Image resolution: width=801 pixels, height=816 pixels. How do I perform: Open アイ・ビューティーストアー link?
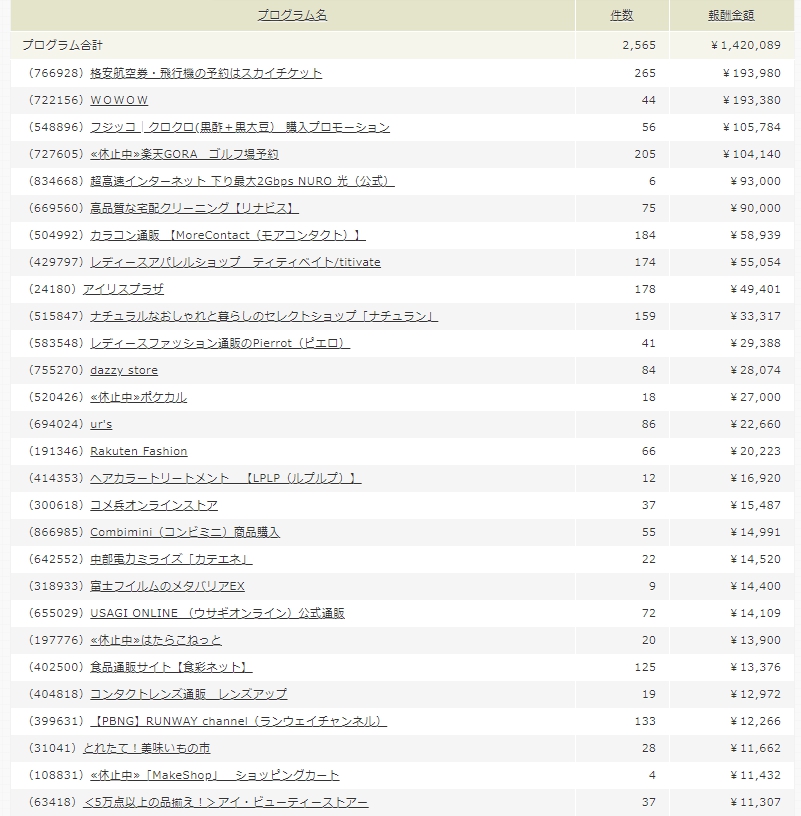[x=225, y=804]
